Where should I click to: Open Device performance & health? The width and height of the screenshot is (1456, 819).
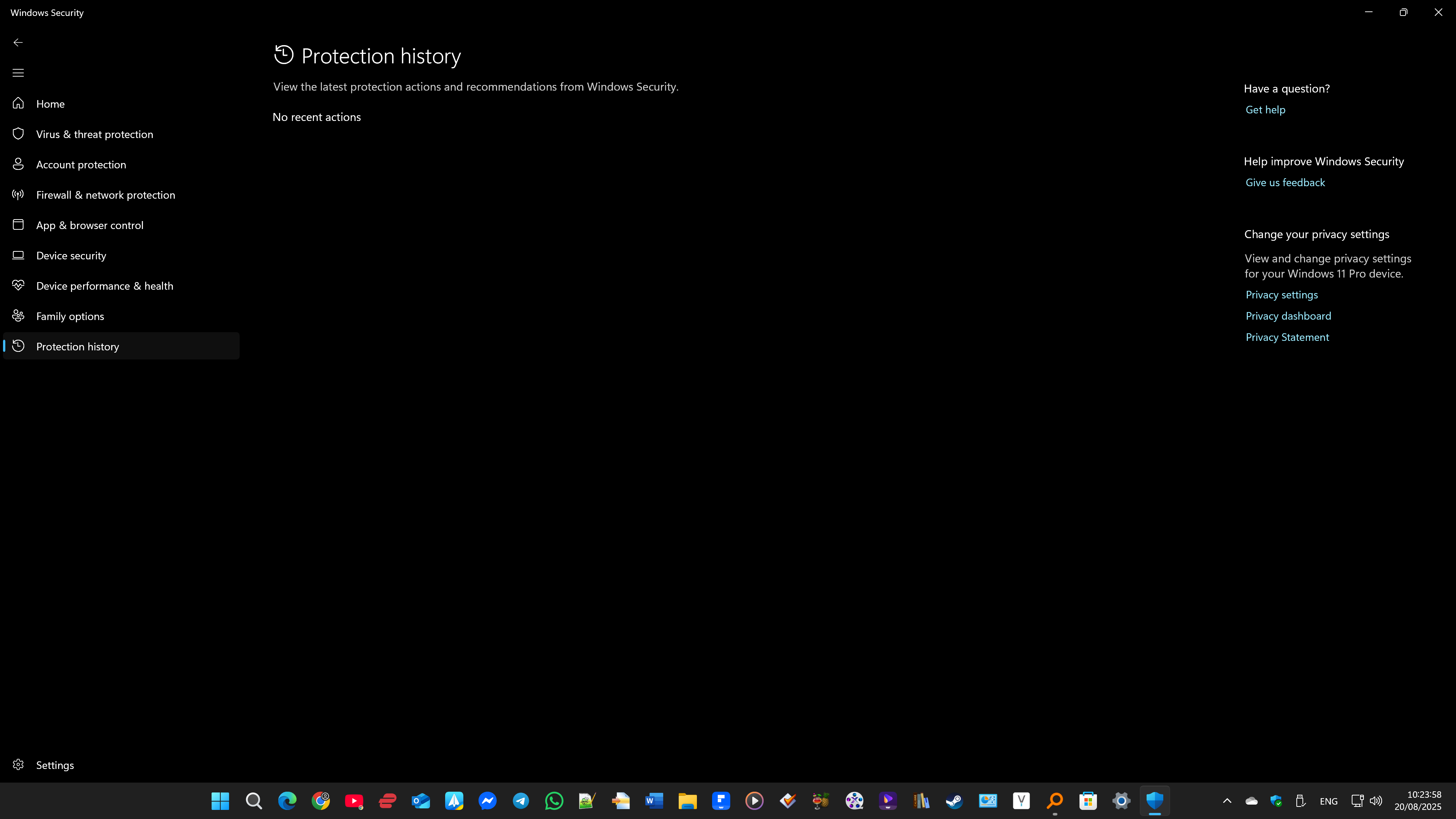105,286
